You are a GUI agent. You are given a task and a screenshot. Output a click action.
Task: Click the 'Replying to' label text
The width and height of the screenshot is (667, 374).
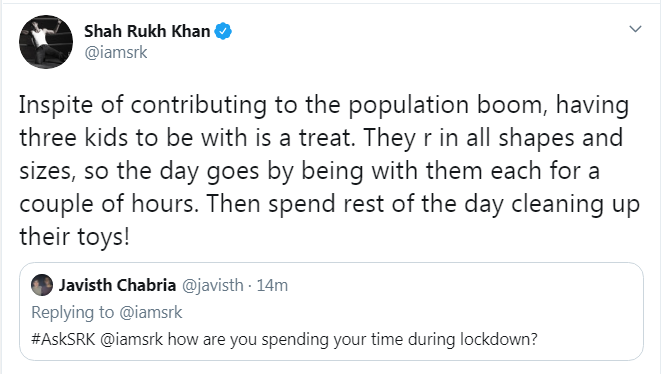73,313
